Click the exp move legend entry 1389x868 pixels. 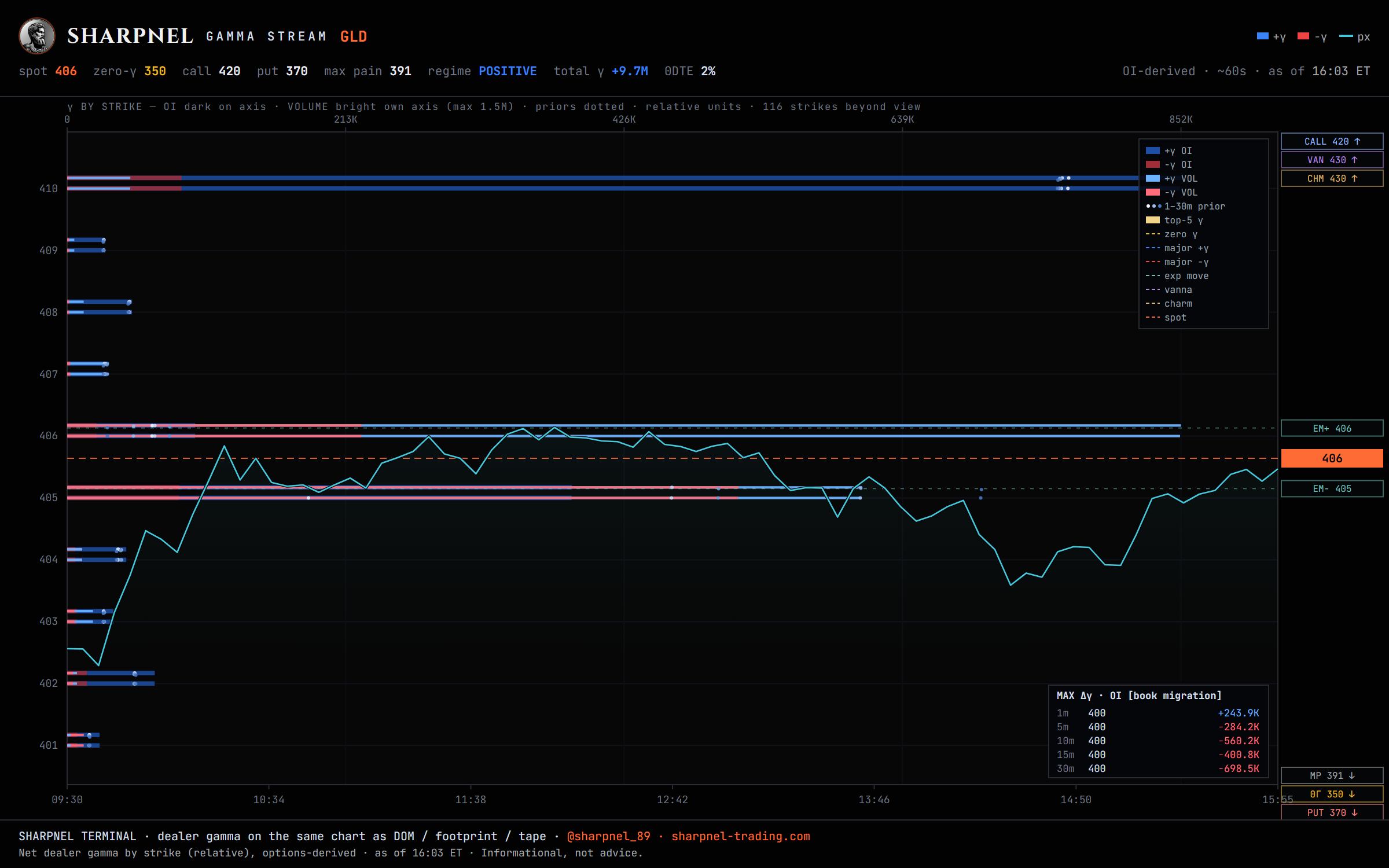coord(1177,275)
